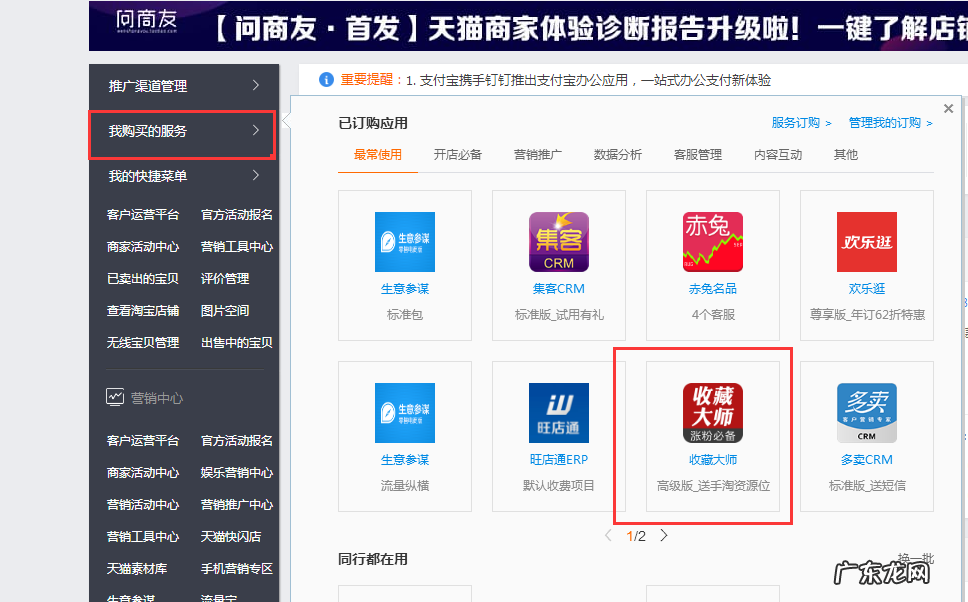This screenshot has height=602, width=968.
Task: Go to next page with right arrow
Action: point(663,535)
